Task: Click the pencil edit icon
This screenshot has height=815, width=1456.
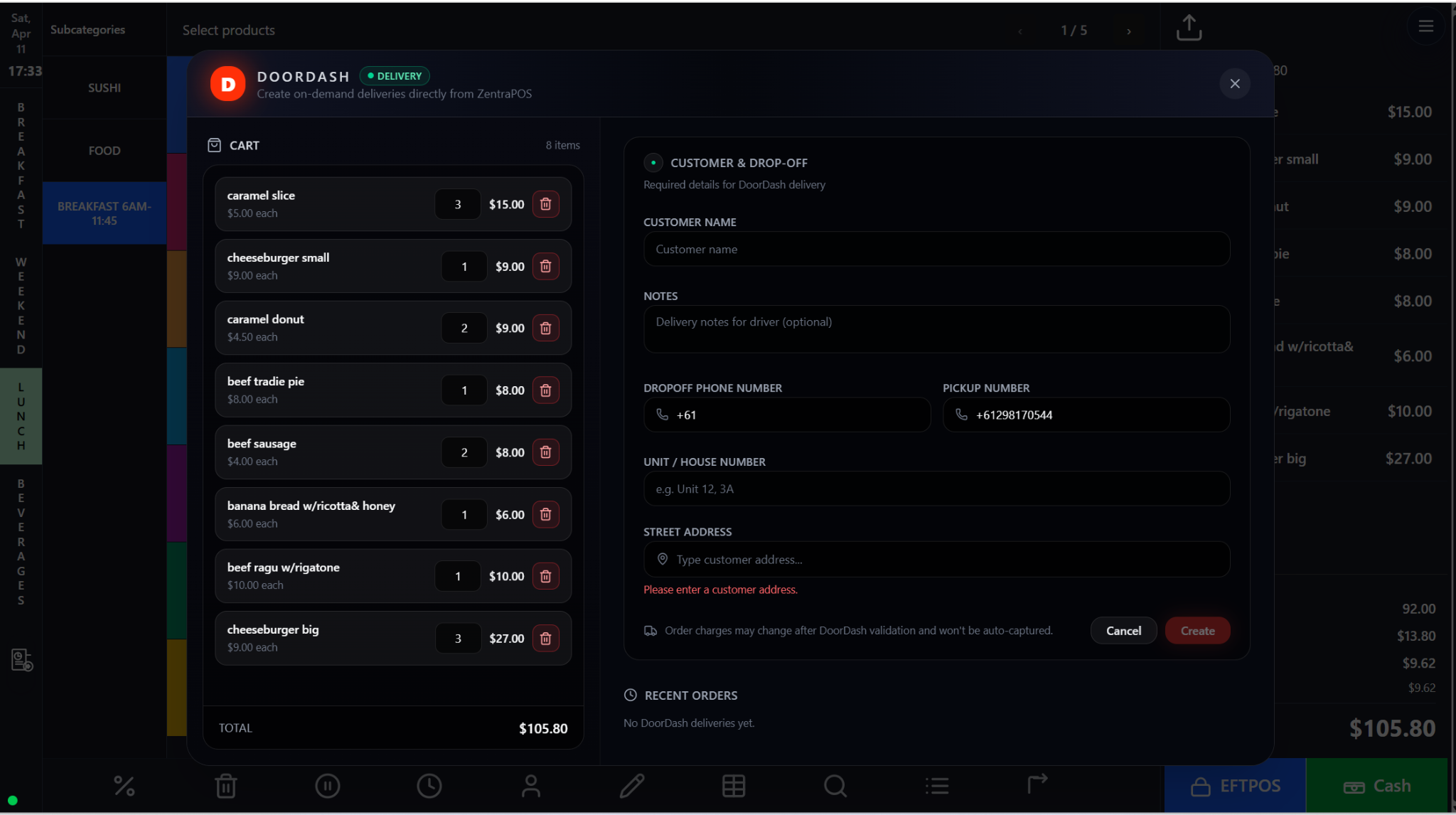Action: pos(632,786)
